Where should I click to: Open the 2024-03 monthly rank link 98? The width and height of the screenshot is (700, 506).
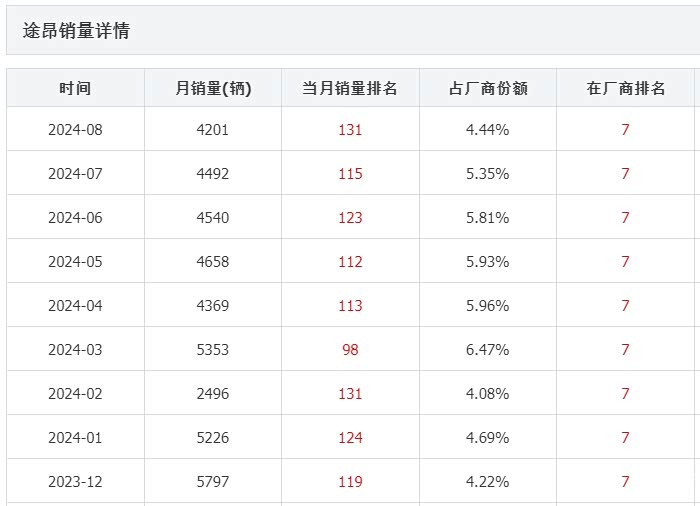(x=350, y=350)
